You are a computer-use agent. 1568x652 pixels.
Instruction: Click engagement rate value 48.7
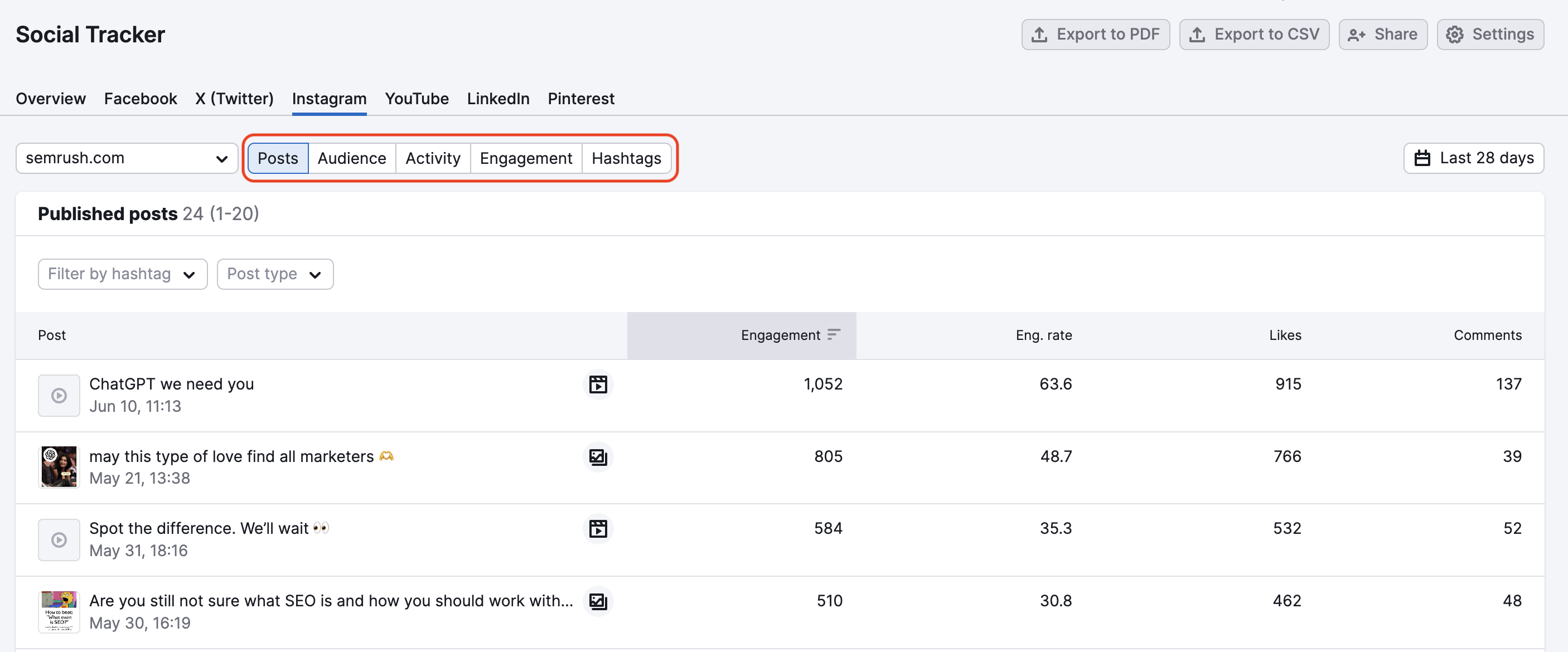pyautogui.click(x=1056, y=457)
